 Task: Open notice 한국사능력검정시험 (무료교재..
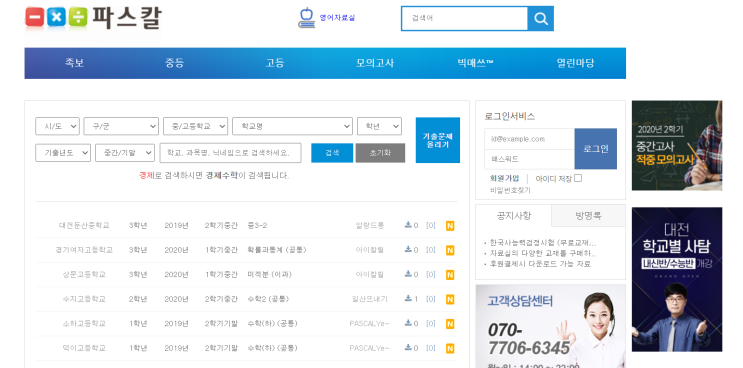click(x=542, y=242)
